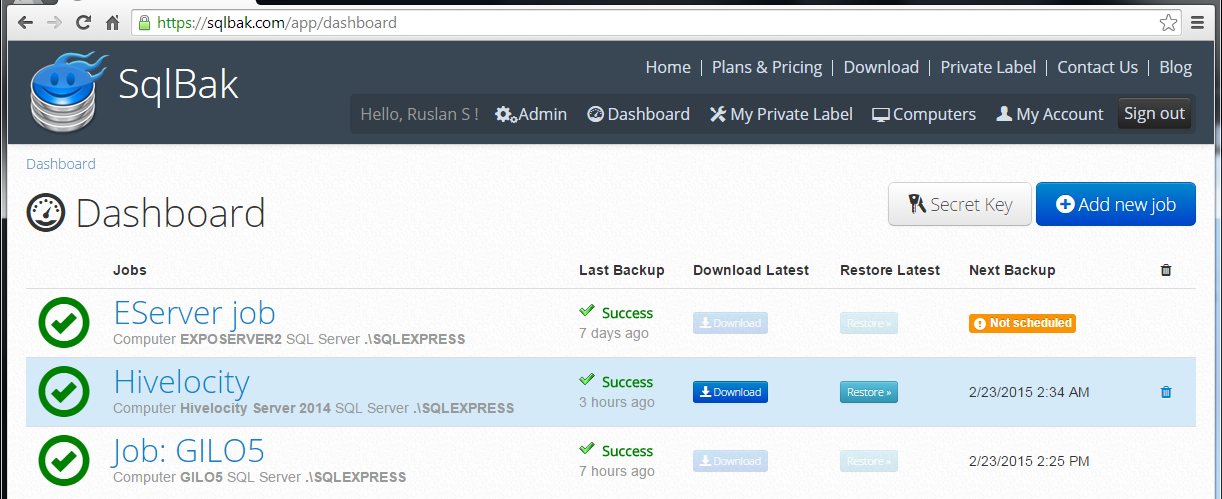This screenshot has height=499, width=1222.
Task: Open the Chrome hamburger menu
Action: (x=1198, y=22)
